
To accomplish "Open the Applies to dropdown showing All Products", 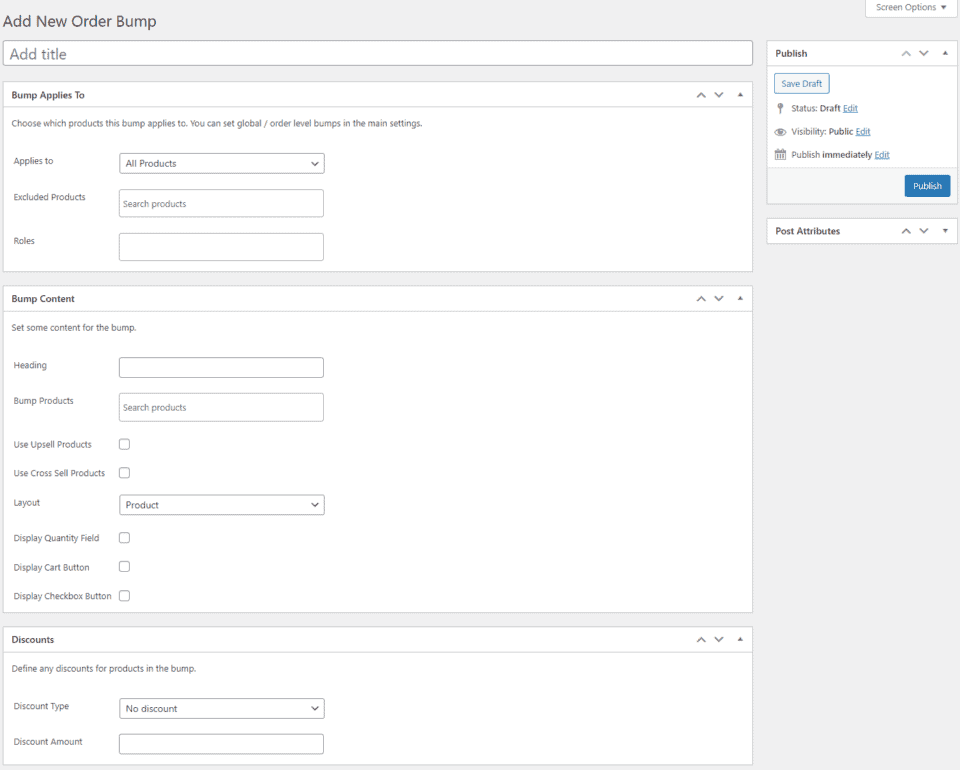I will coord(221,163).
